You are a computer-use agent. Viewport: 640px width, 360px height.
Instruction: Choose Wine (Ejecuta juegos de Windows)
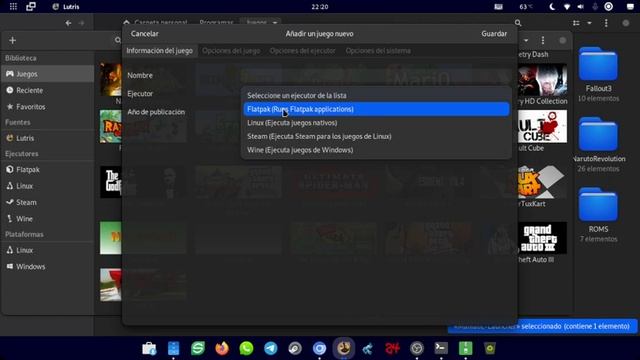pyautogui.click(x=376, y=150)
